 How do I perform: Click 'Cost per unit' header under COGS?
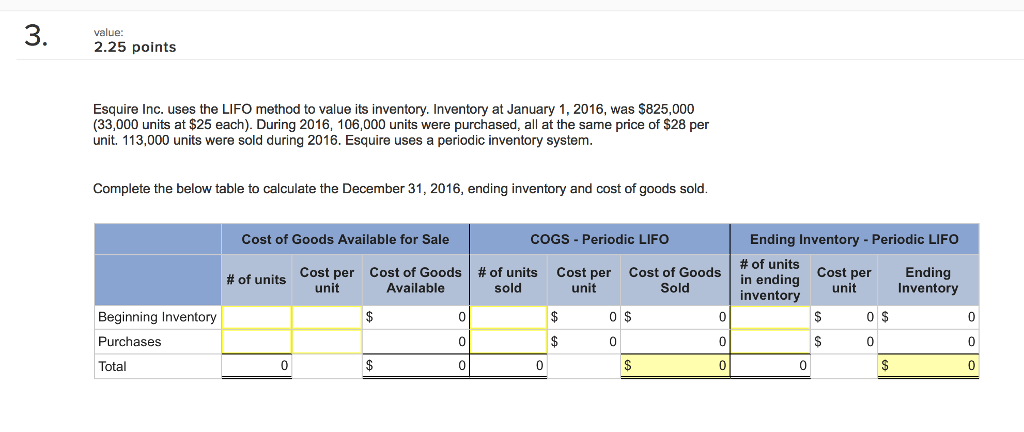pos(583,280)
